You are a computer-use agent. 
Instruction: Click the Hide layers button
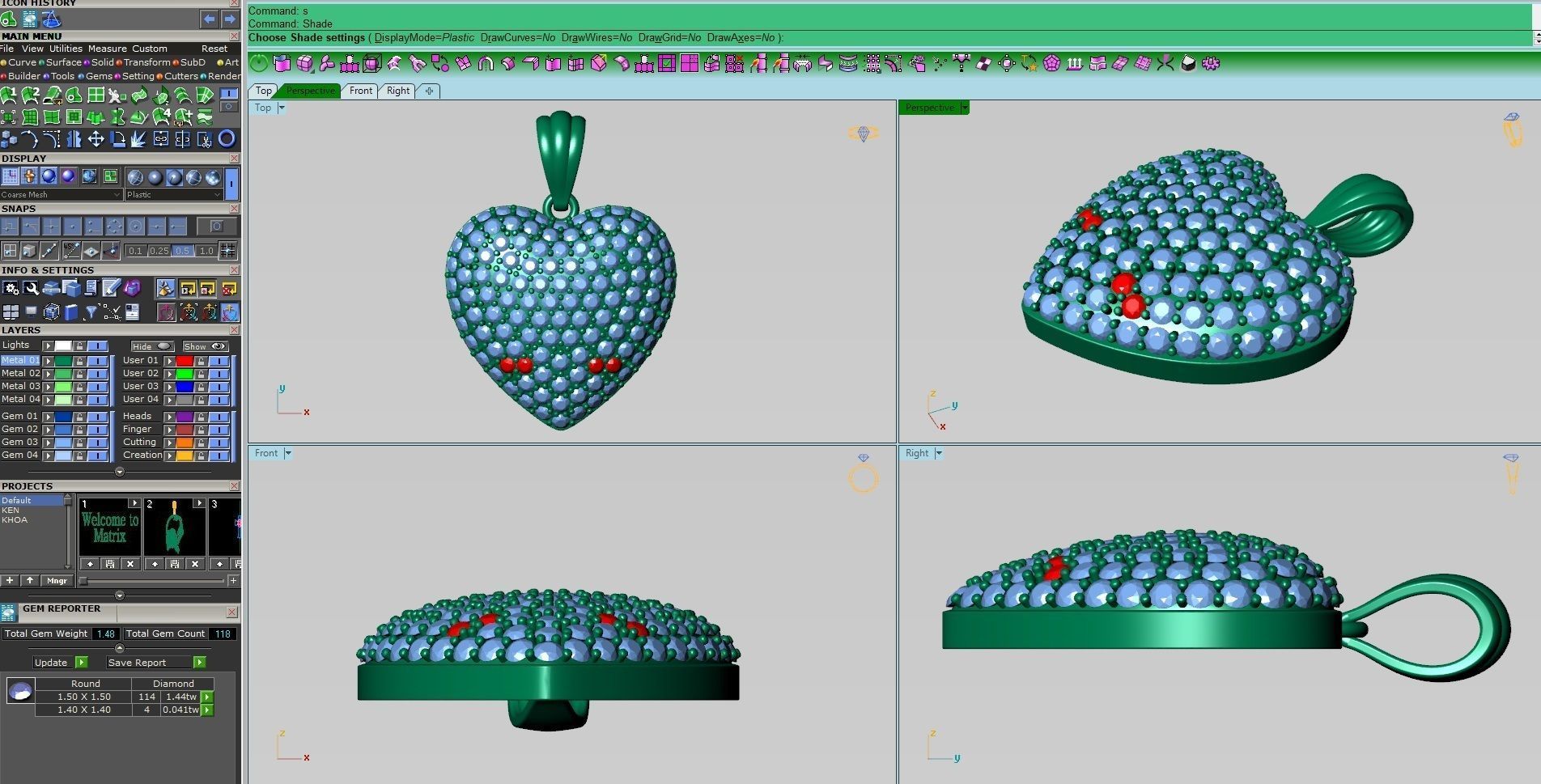point(152,346)
